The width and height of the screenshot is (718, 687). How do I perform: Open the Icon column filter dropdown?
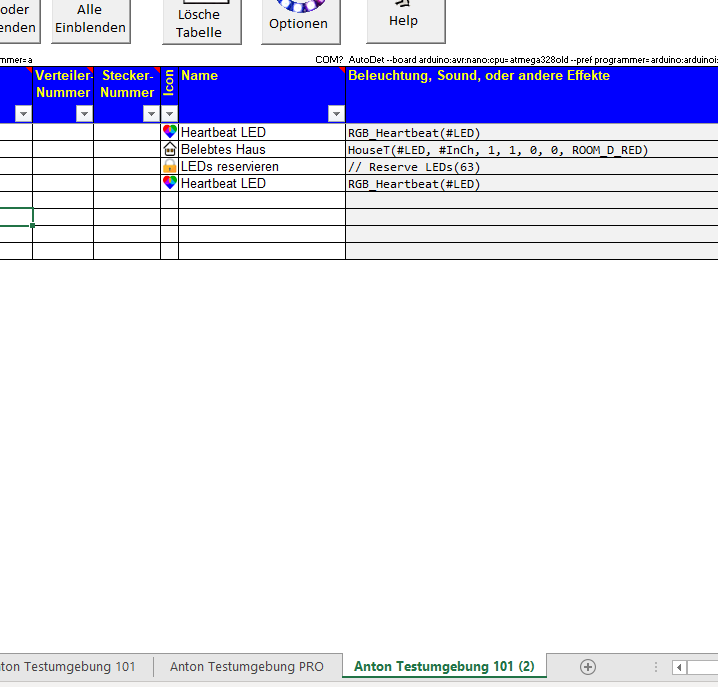point(169,114)
